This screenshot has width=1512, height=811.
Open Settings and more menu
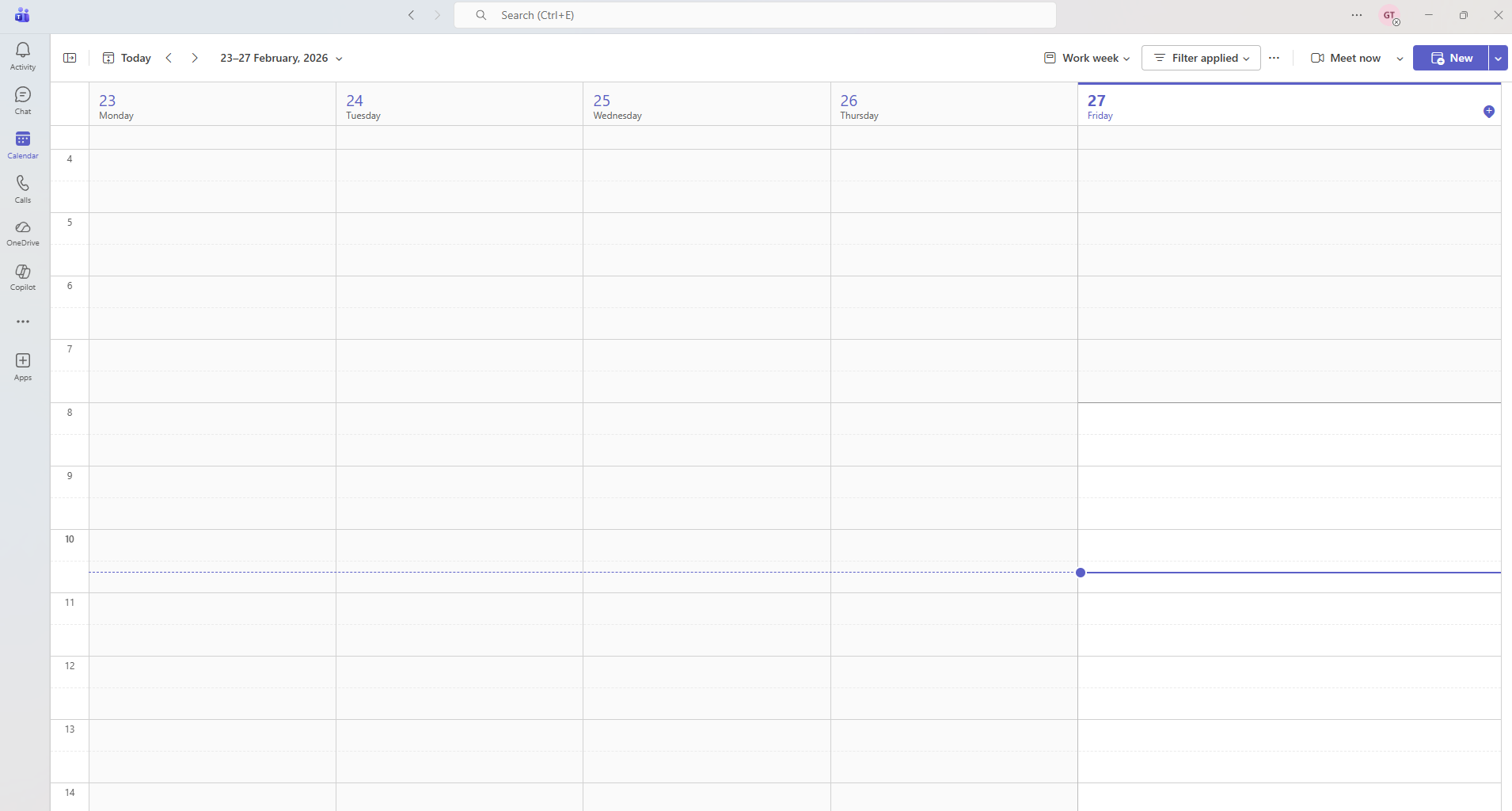pyautogui.click(x=1356, y=14)
